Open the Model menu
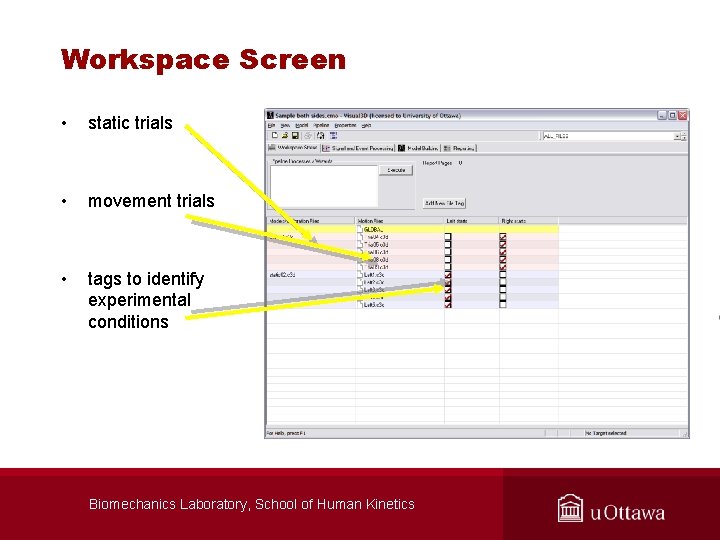Viewport: 720px width, 540px height. pyautogui.click(x=301, y=125)
